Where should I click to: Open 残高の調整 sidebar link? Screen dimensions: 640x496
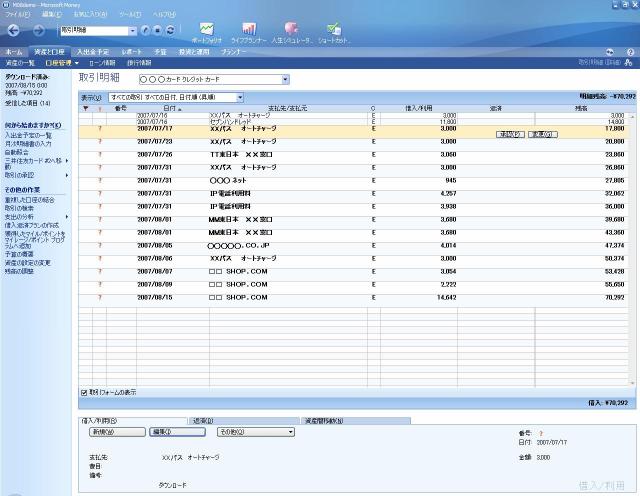19,271
